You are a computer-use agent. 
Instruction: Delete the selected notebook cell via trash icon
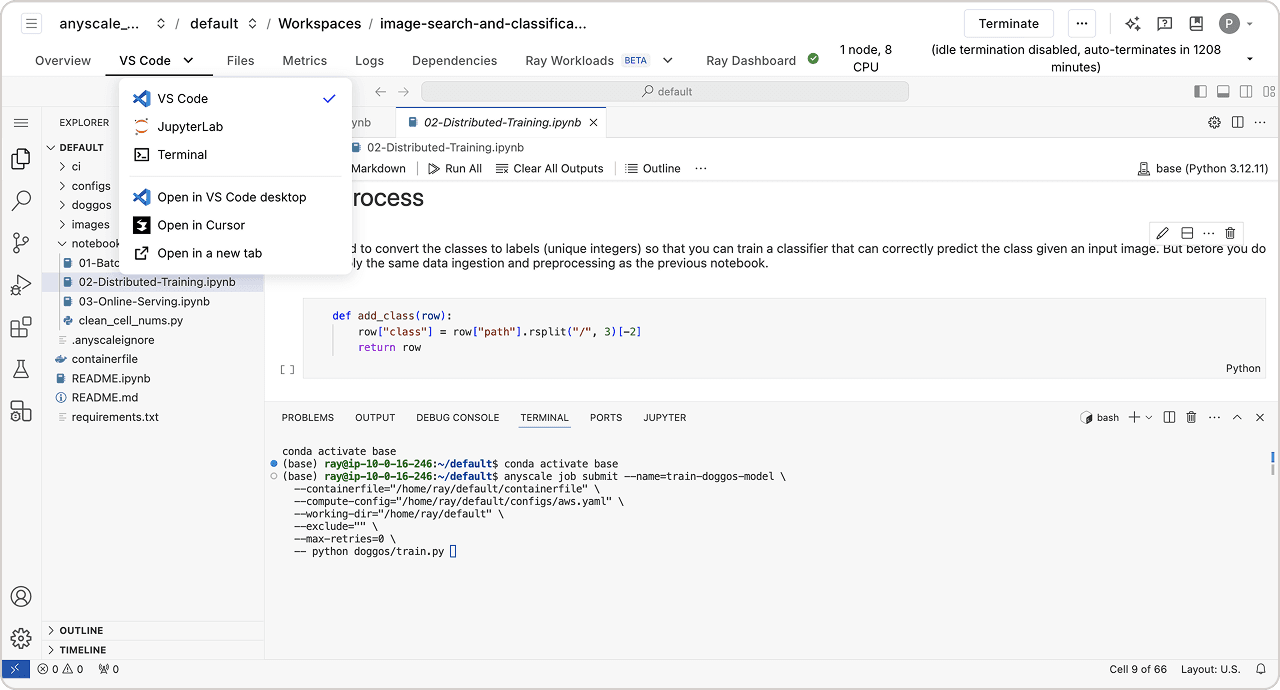click(x=1229, y=232)
